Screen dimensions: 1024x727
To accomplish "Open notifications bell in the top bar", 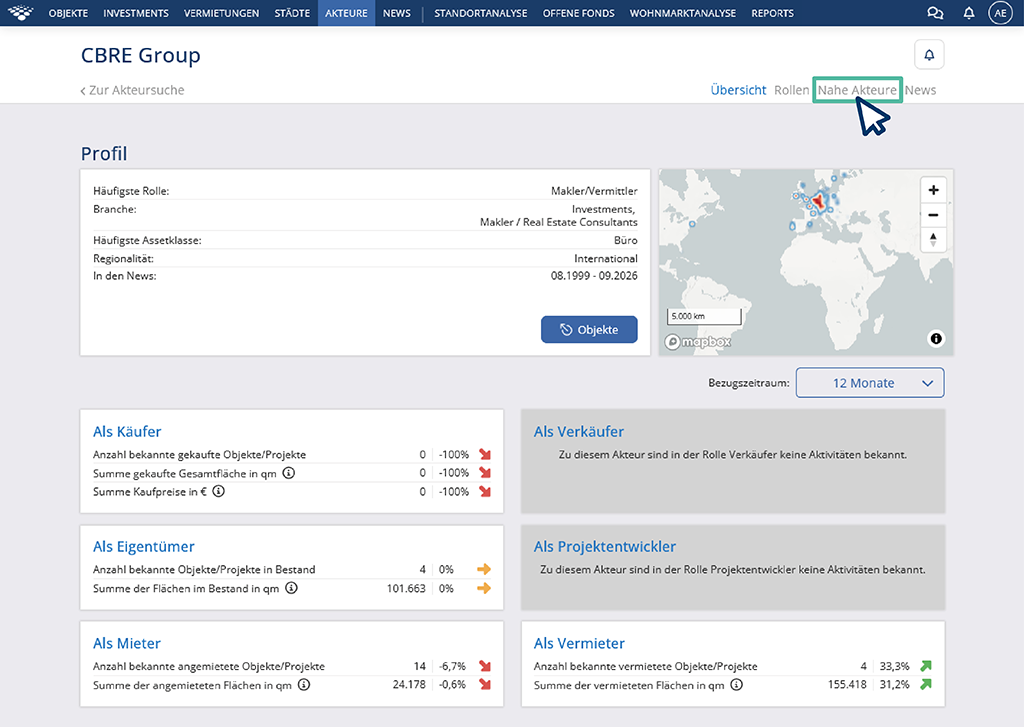I will point(969,13).
